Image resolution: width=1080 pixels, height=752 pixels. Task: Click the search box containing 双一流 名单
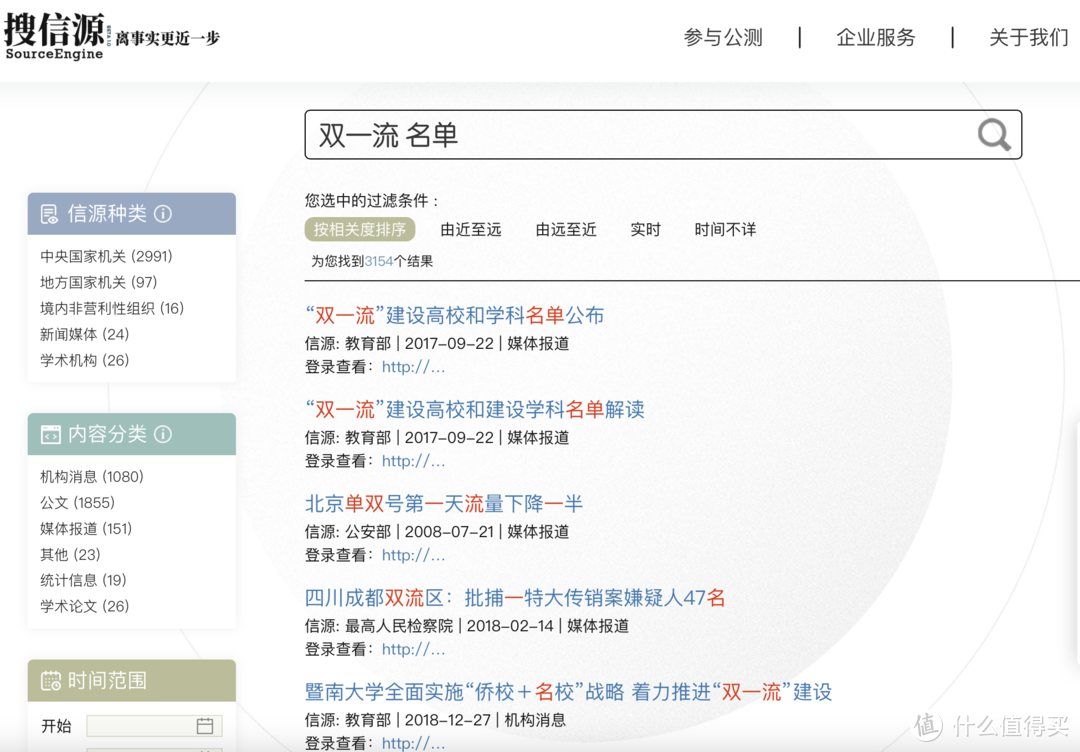[663, 135]
